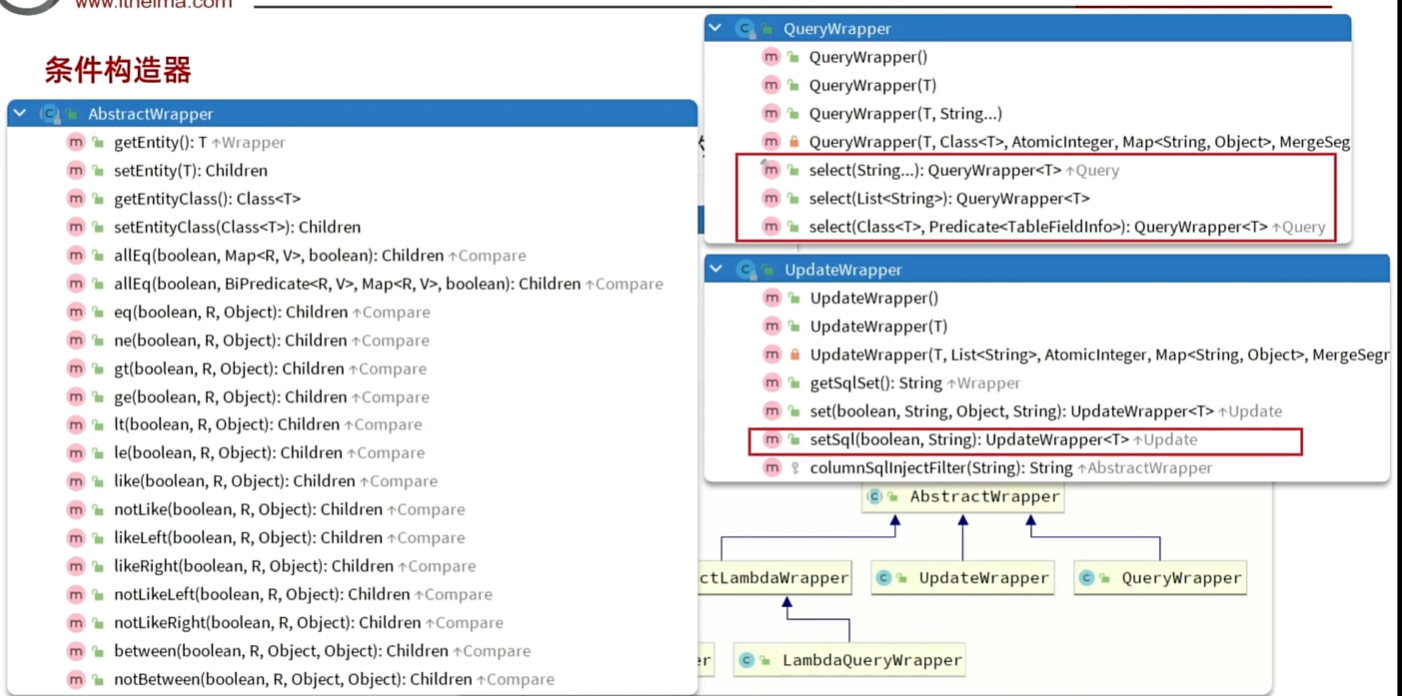Click the method icon beside select(List<String>)
This screenshot has height=696, width=1402.
coord(771,198)
